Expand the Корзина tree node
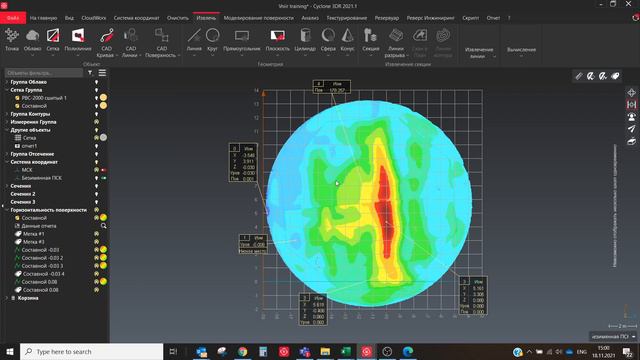This screenshot has height=360, width=640. tap(7, 298)
